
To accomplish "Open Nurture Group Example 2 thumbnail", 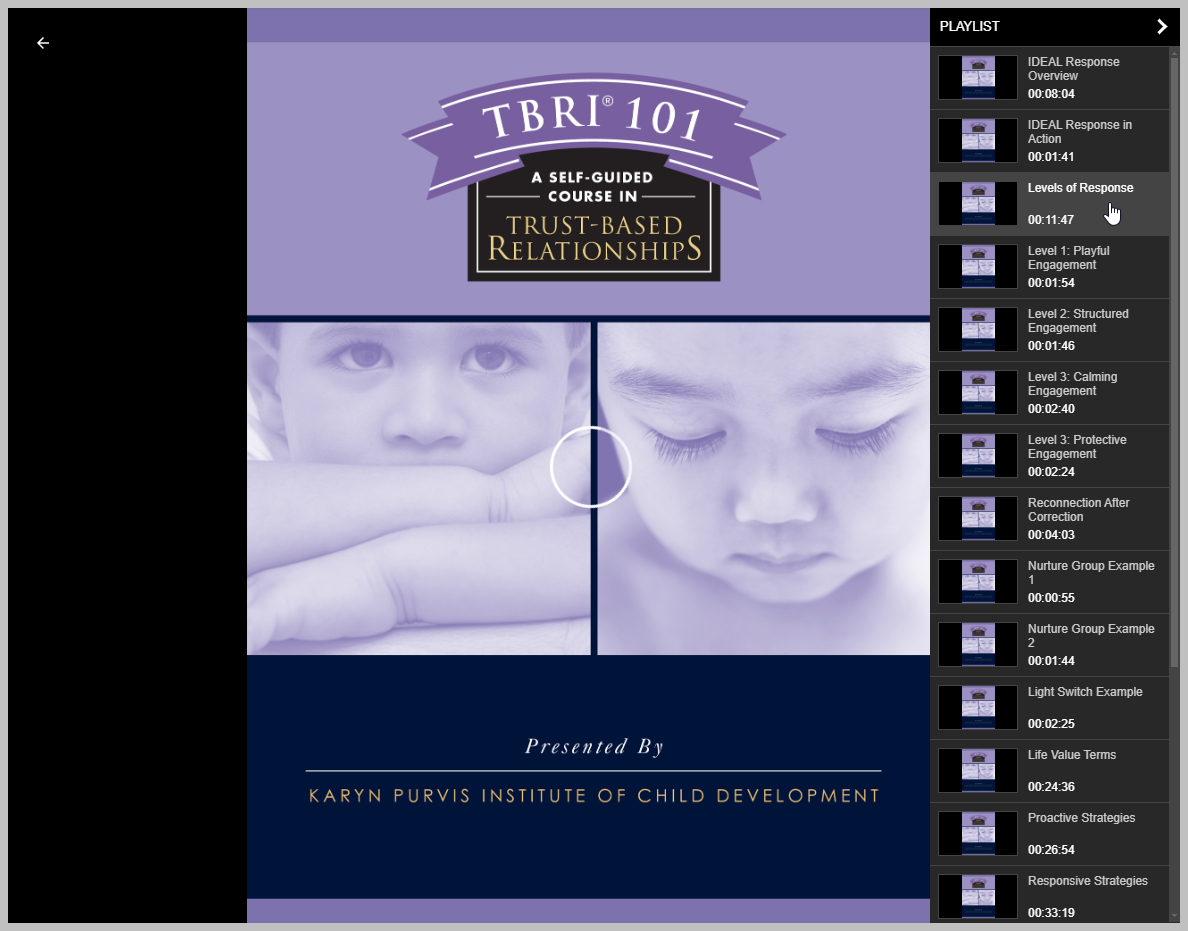I will [x=978, y=645].
